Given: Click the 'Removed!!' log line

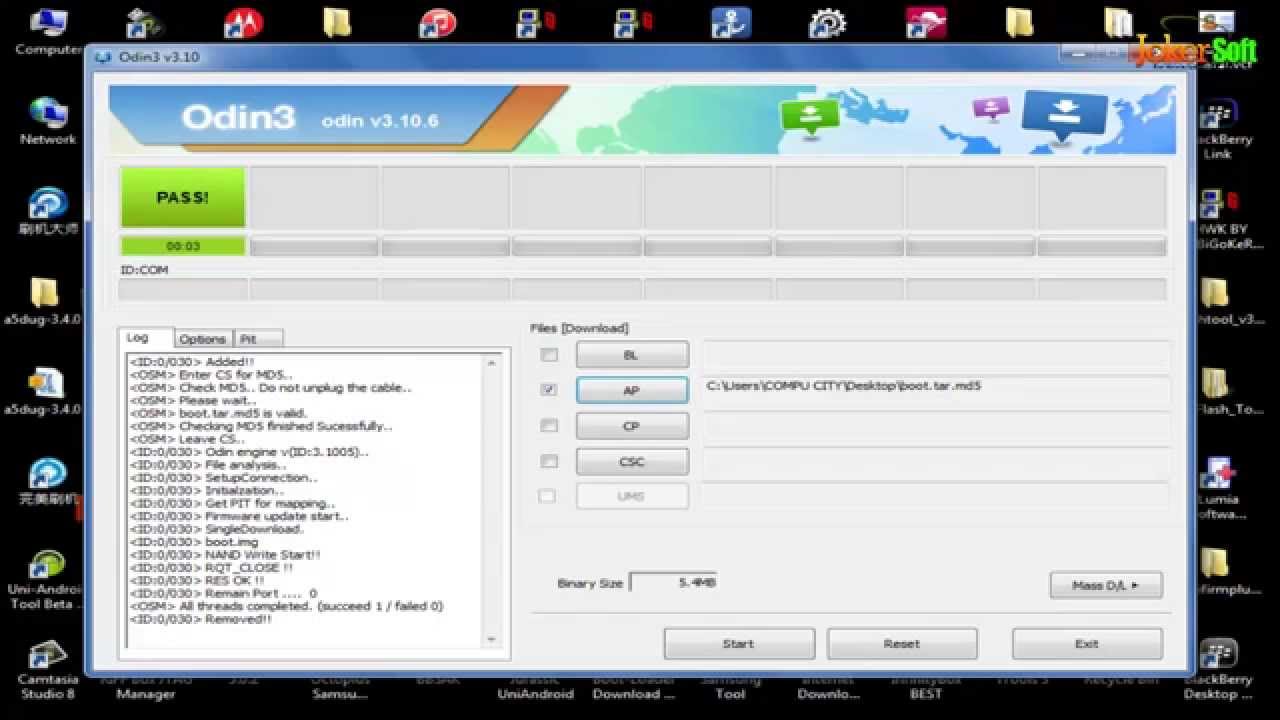Looking at the screenshot, I should pyautogui.click(x=201, y=619).
